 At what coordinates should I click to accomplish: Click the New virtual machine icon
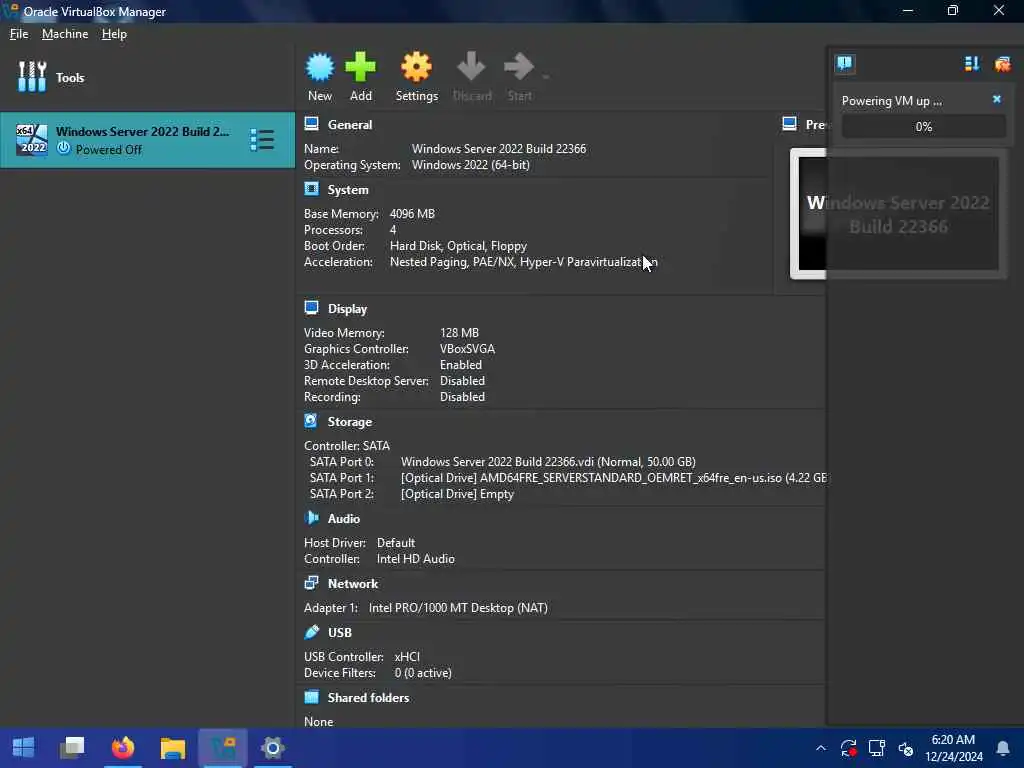click(x=319, y=67)
